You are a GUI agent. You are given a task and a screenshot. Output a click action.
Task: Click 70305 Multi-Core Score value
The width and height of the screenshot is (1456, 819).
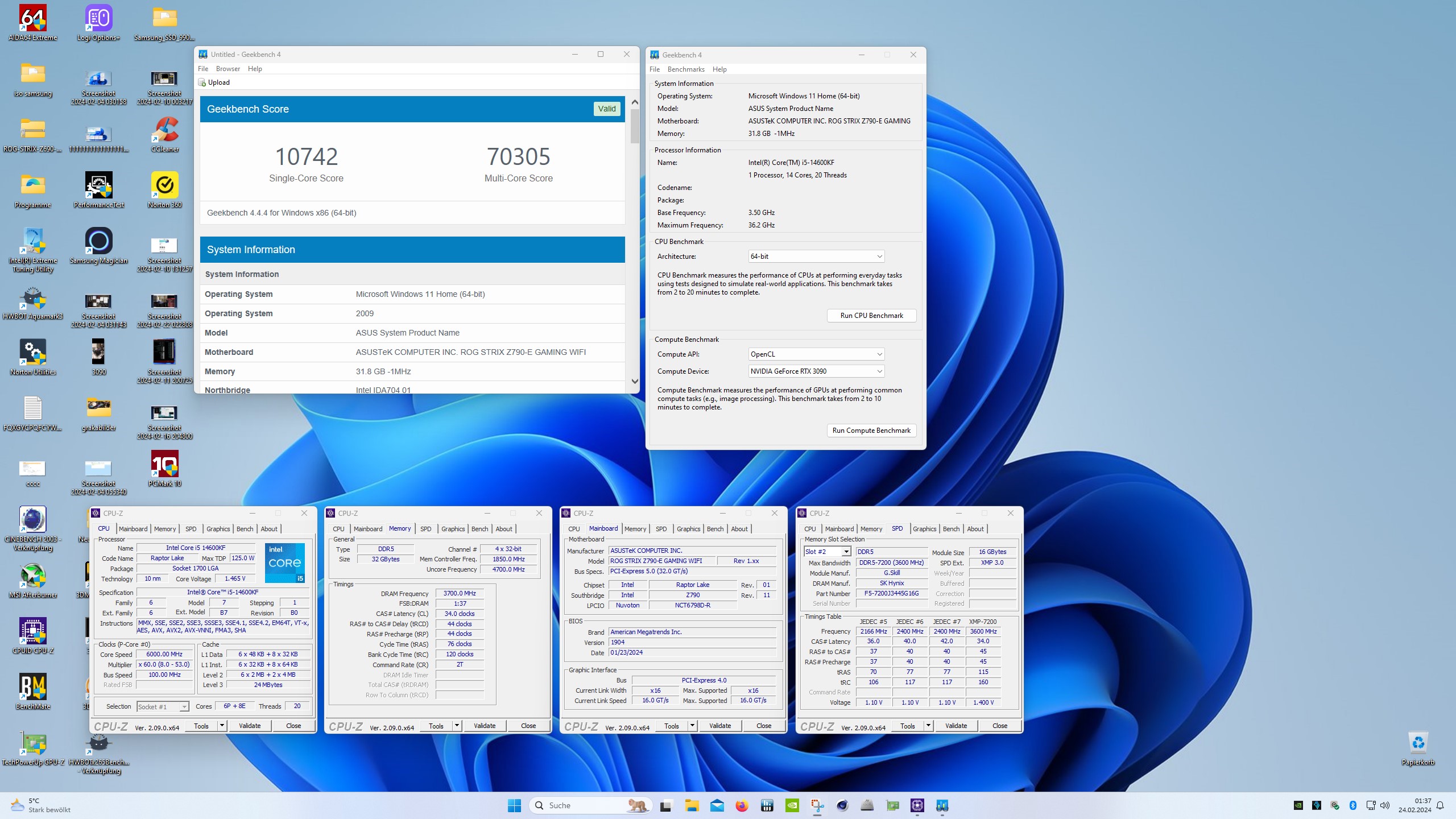[x=519, y=157]
